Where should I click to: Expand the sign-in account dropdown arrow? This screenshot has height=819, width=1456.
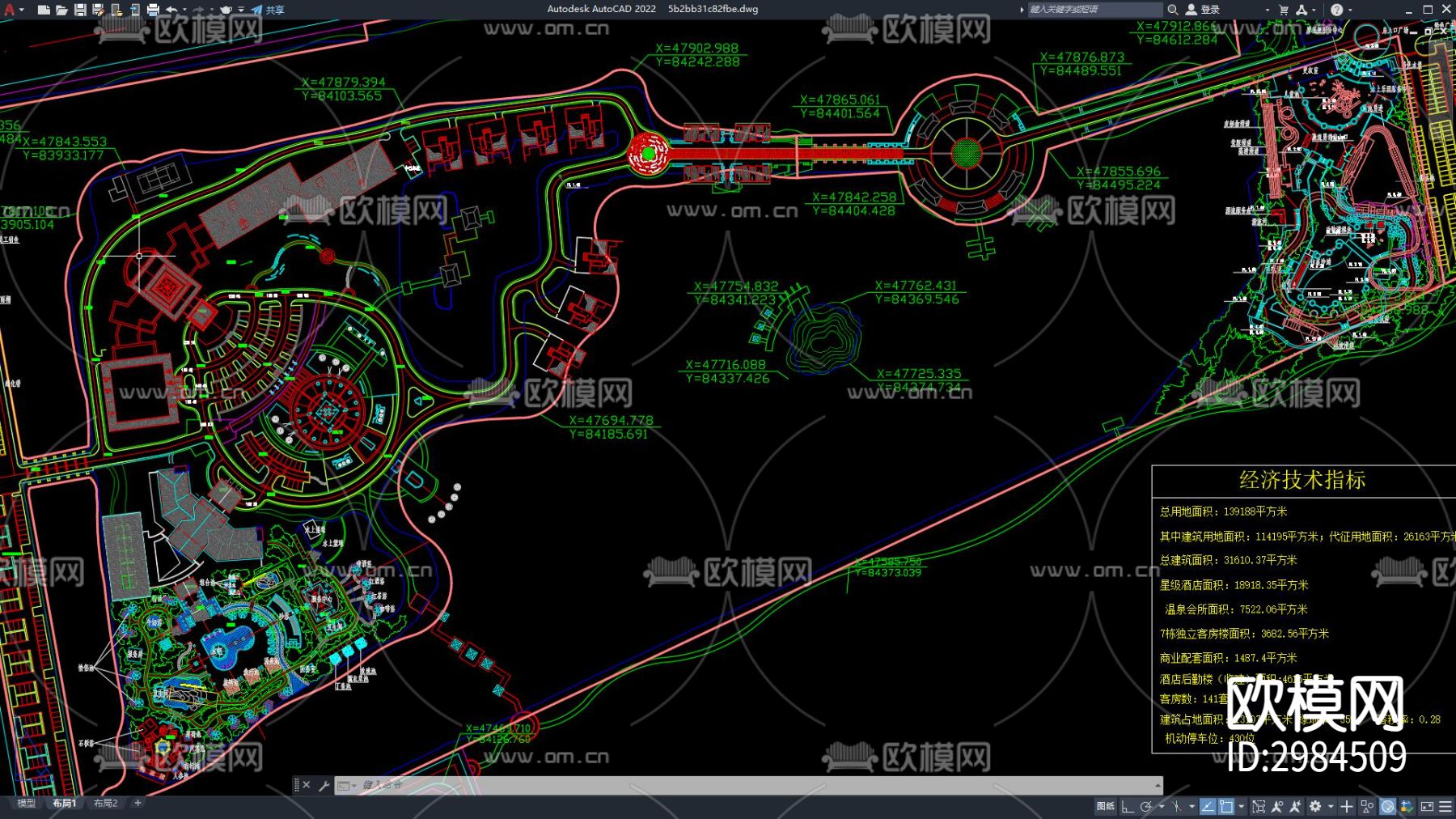pyautogui.click(x=1267, y=10)
